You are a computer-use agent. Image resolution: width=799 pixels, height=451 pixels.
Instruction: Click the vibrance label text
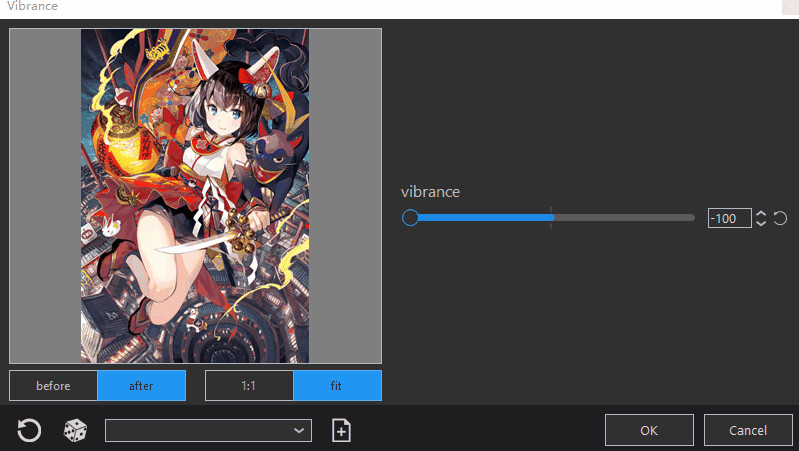pyautogui.click(x=430, y=192)
